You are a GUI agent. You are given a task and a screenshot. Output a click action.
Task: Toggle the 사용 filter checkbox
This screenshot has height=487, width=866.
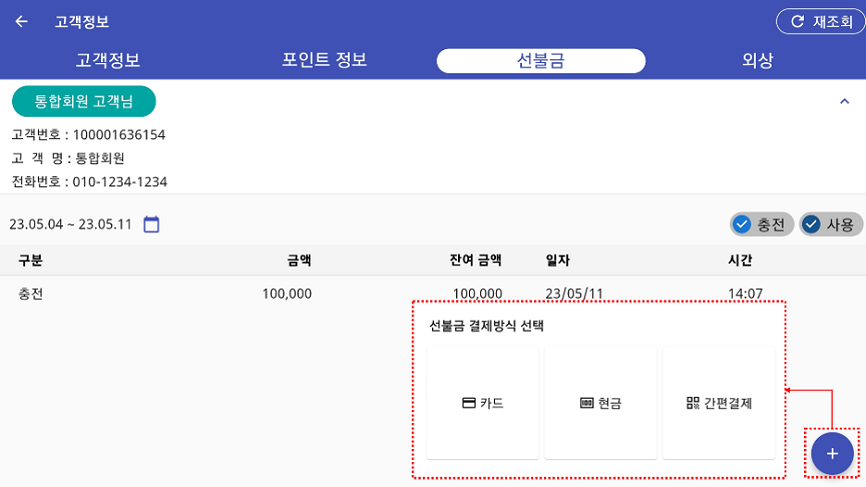[831, 225]
